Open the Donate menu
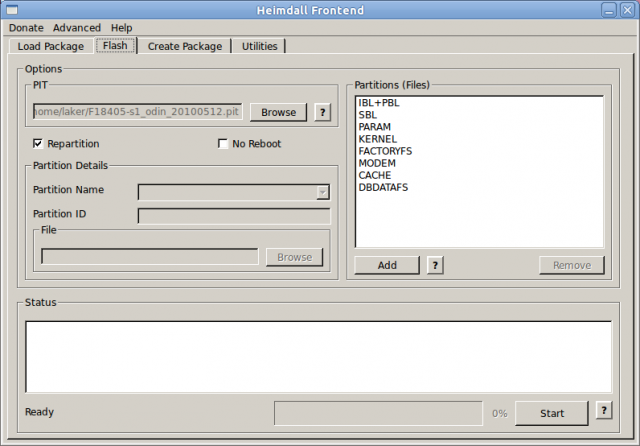Image resolution: width=640 pixels, height=446 pixels. [26, 28]
